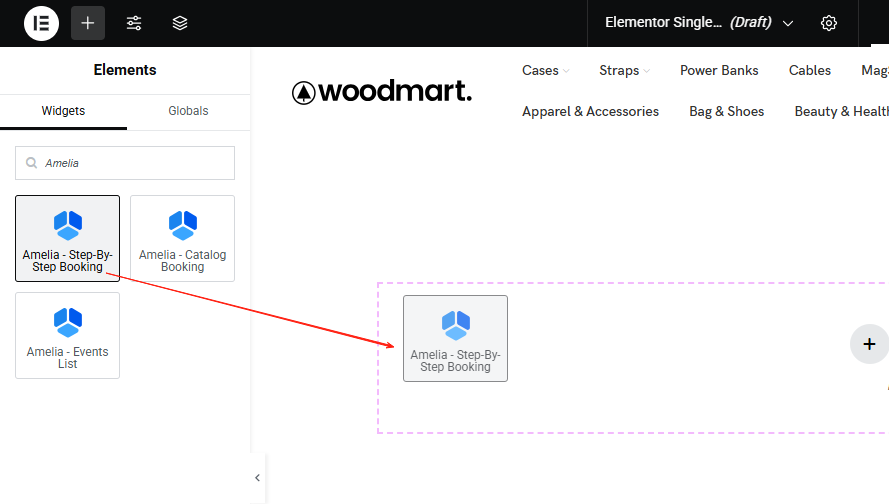889x504 pixels.
Task: Switch to the Globals tab
Action: [188, 111]
